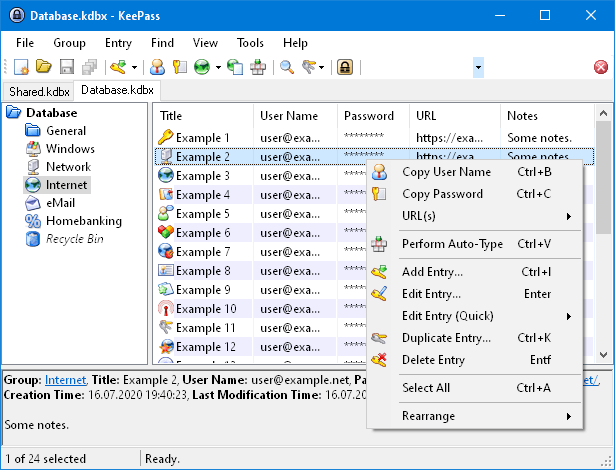The image size is (615, 470).
Task: Click the Example 8 entry title
Action: click(x=203, y=271)
